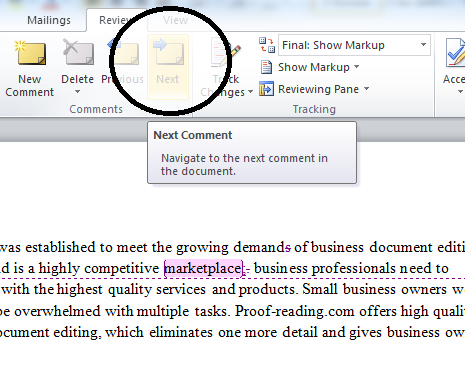This screenshot has width=465, height=370.
Task: Open the Accept dropdown arrow
Action: 460,92
